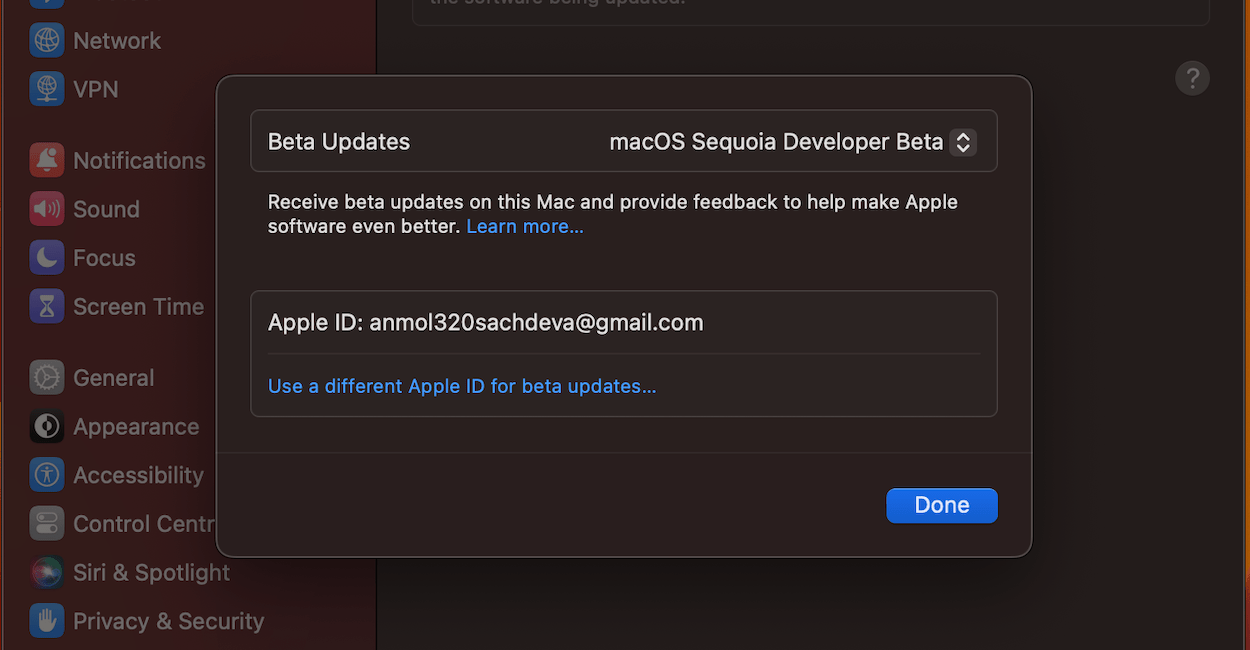The image size is (1250, 650).
Task: Click the Sound speaker icon
Action: coord(46,209)
